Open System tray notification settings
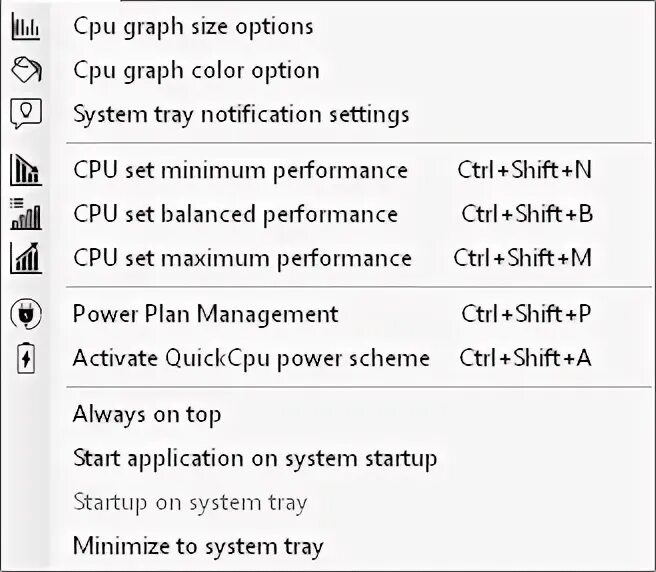 [241, 114]
